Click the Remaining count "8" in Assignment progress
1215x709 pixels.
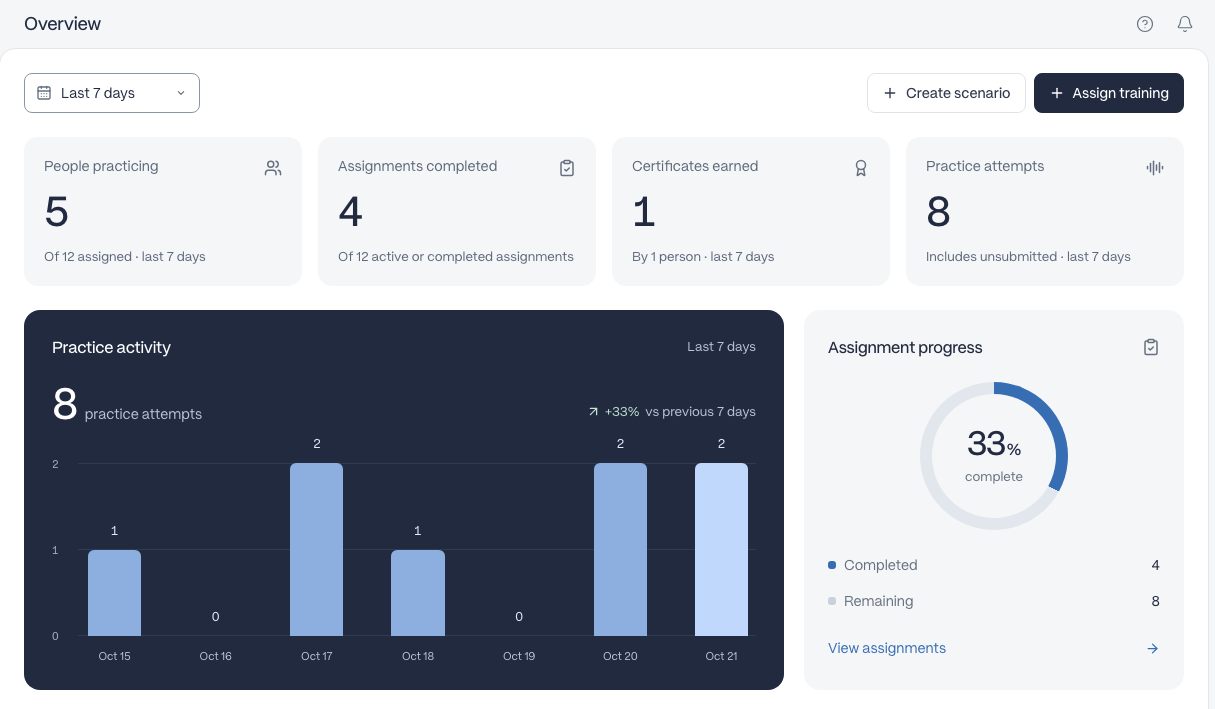coord(1156,601)
